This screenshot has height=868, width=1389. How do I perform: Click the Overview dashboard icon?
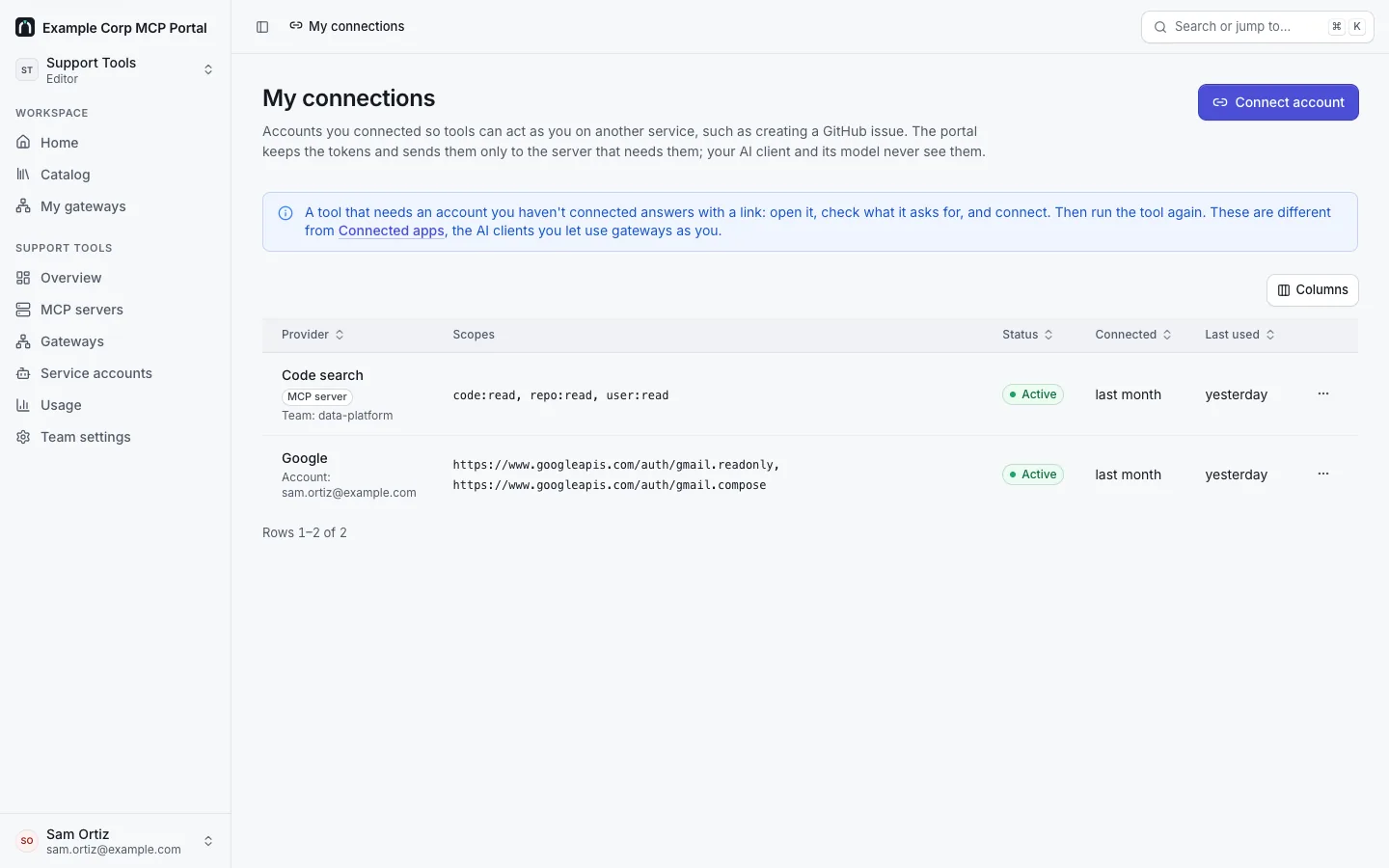pos(23,278)
